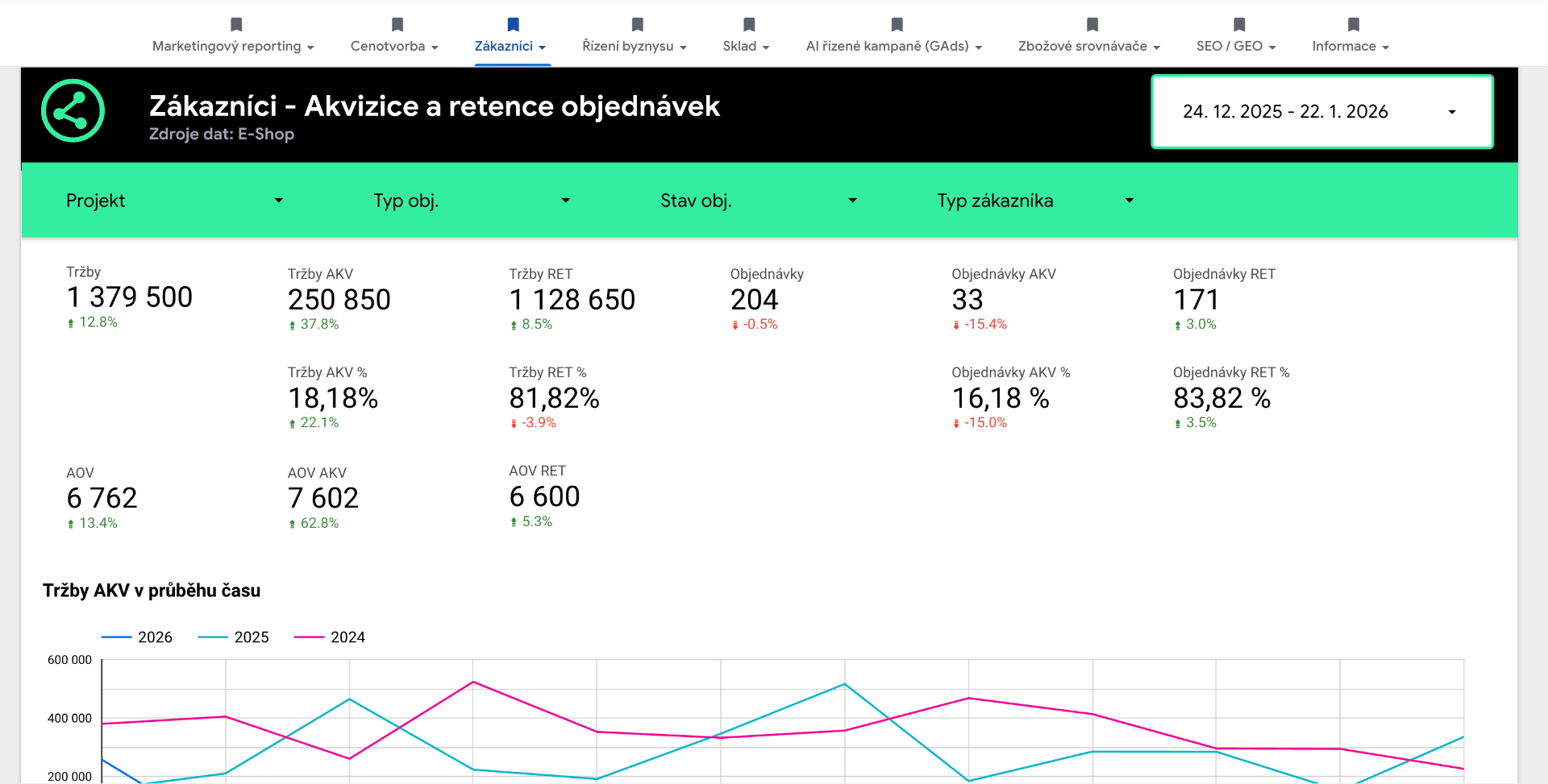This screenshot has width=1548, height=784.
Task: Open AI řízené kampaně (GAds) menu
Action: [x=894, y=46]
